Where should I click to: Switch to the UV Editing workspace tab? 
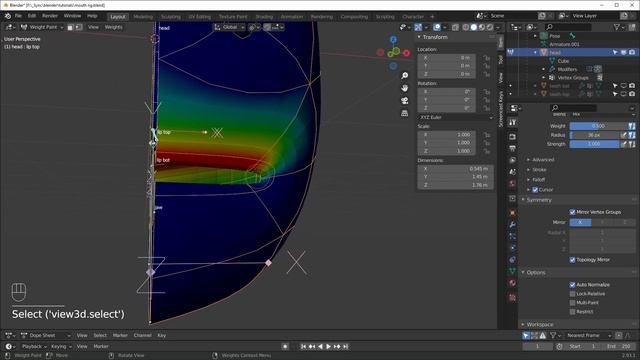(x=199, y=17)
